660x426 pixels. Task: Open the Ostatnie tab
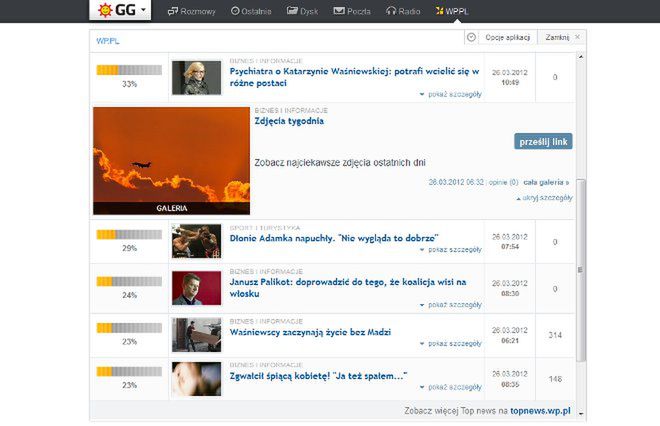click(251, 11)
